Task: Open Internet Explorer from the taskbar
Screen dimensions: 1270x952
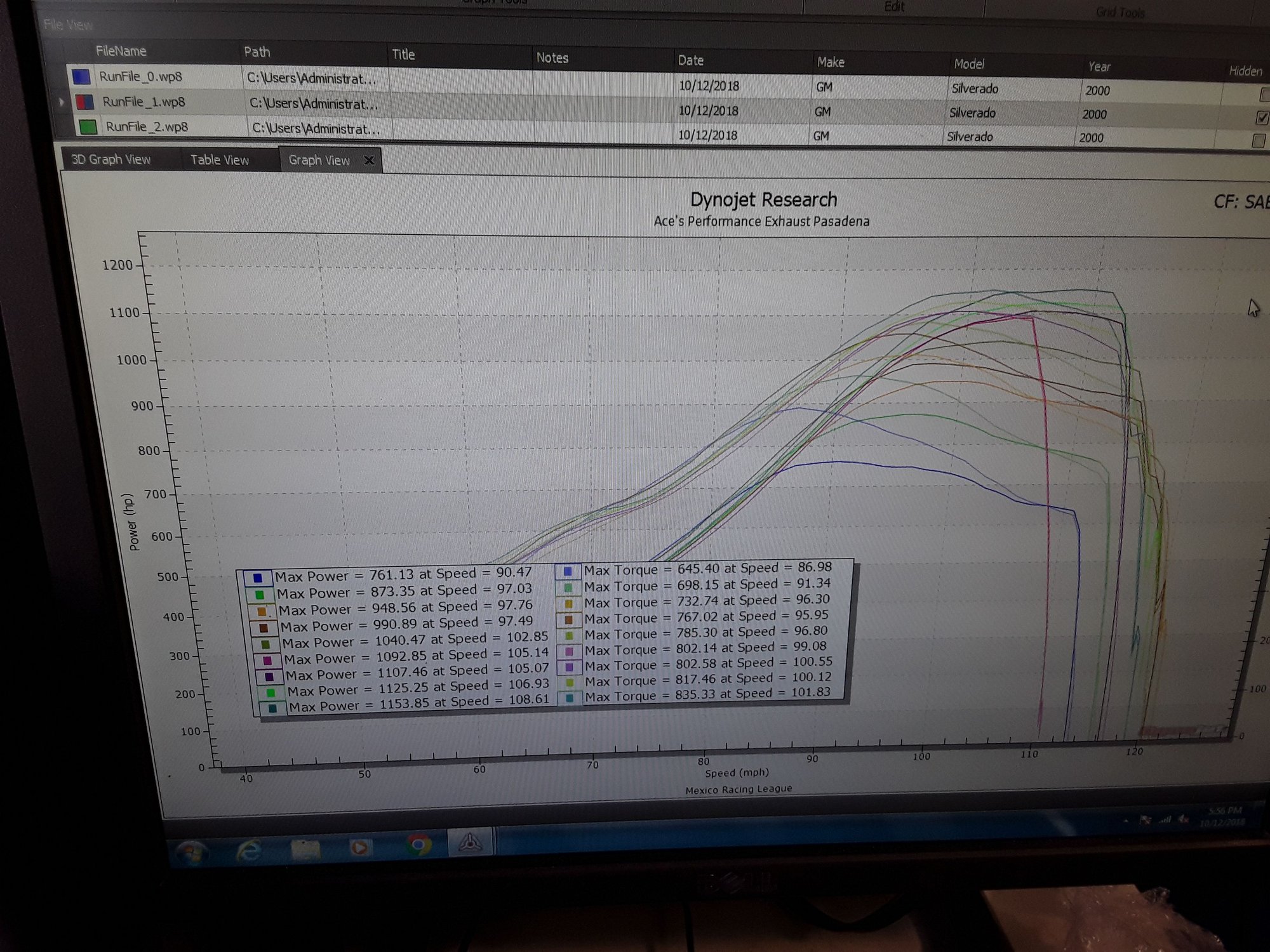Action: click(x=248, y=850)
